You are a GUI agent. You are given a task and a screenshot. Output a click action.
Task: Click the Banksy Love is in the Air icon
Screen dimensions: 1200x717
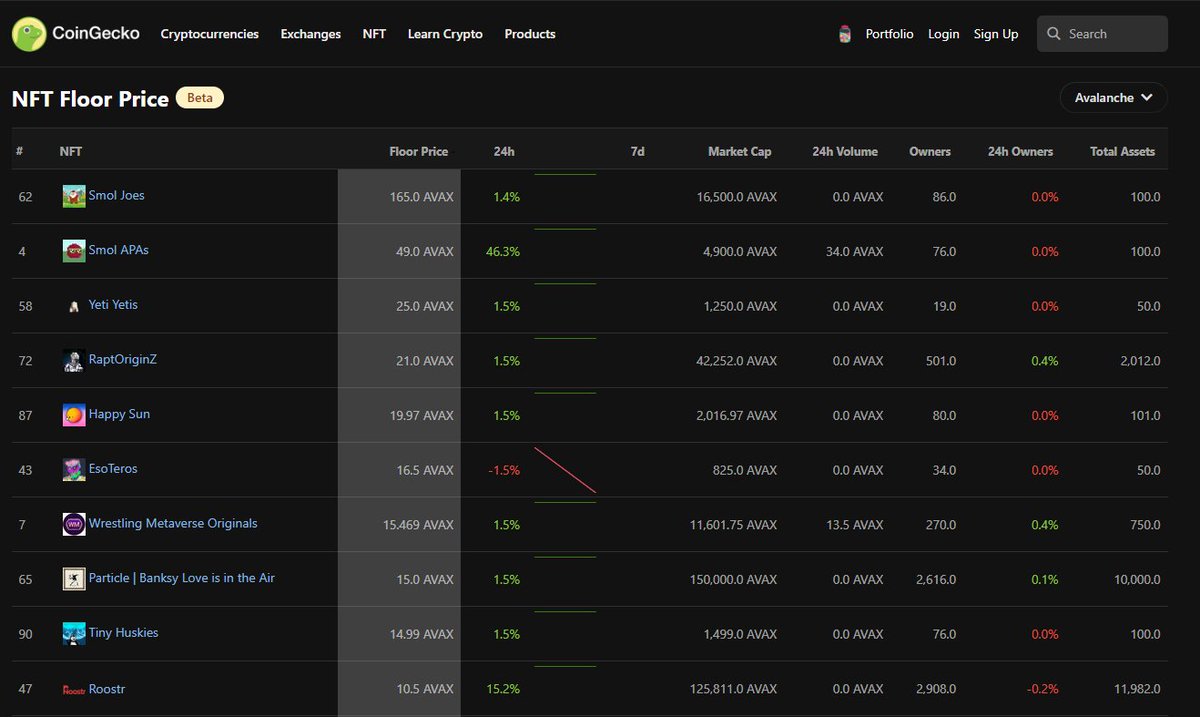coord(74,579)
